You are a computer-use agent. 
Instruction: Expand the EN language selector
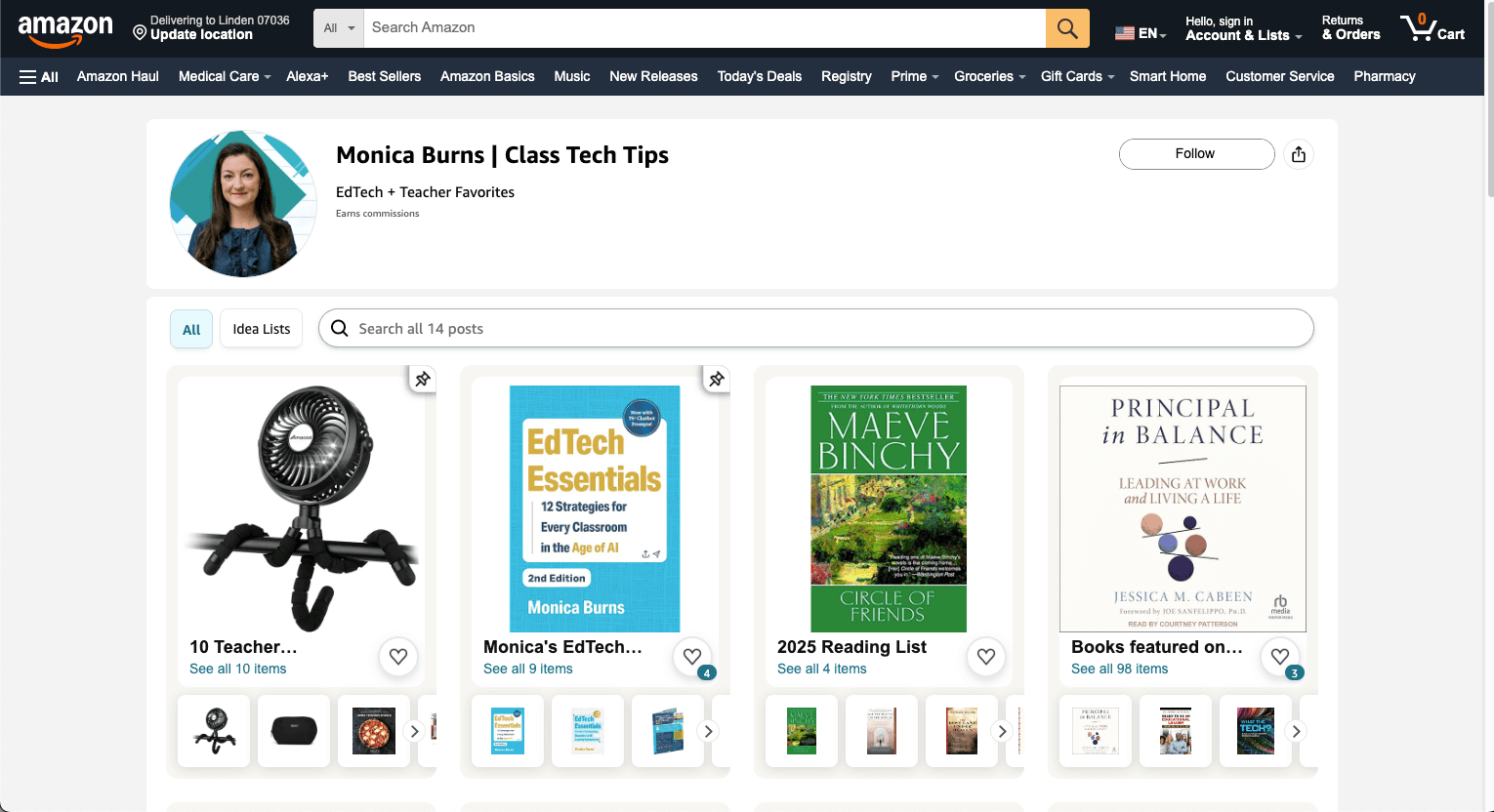tap(1141, 33)
